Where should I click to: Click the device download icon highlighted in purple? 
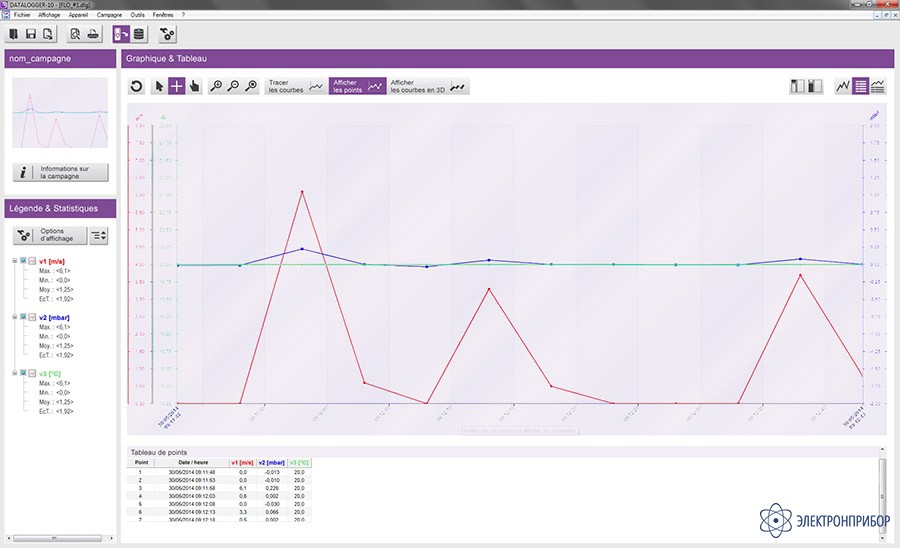click(121, 34)
